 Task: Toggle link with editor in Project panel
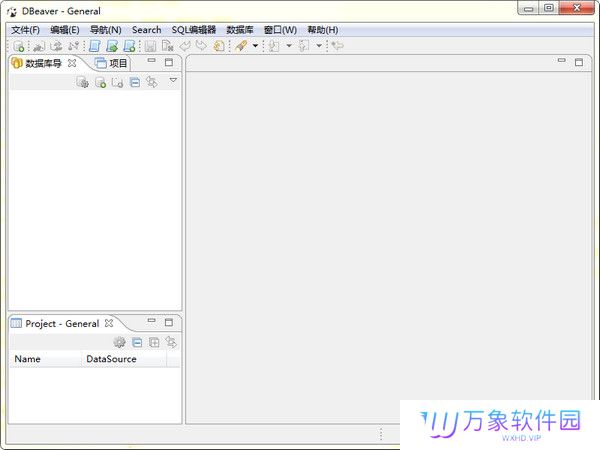click(x=171, y=342)
